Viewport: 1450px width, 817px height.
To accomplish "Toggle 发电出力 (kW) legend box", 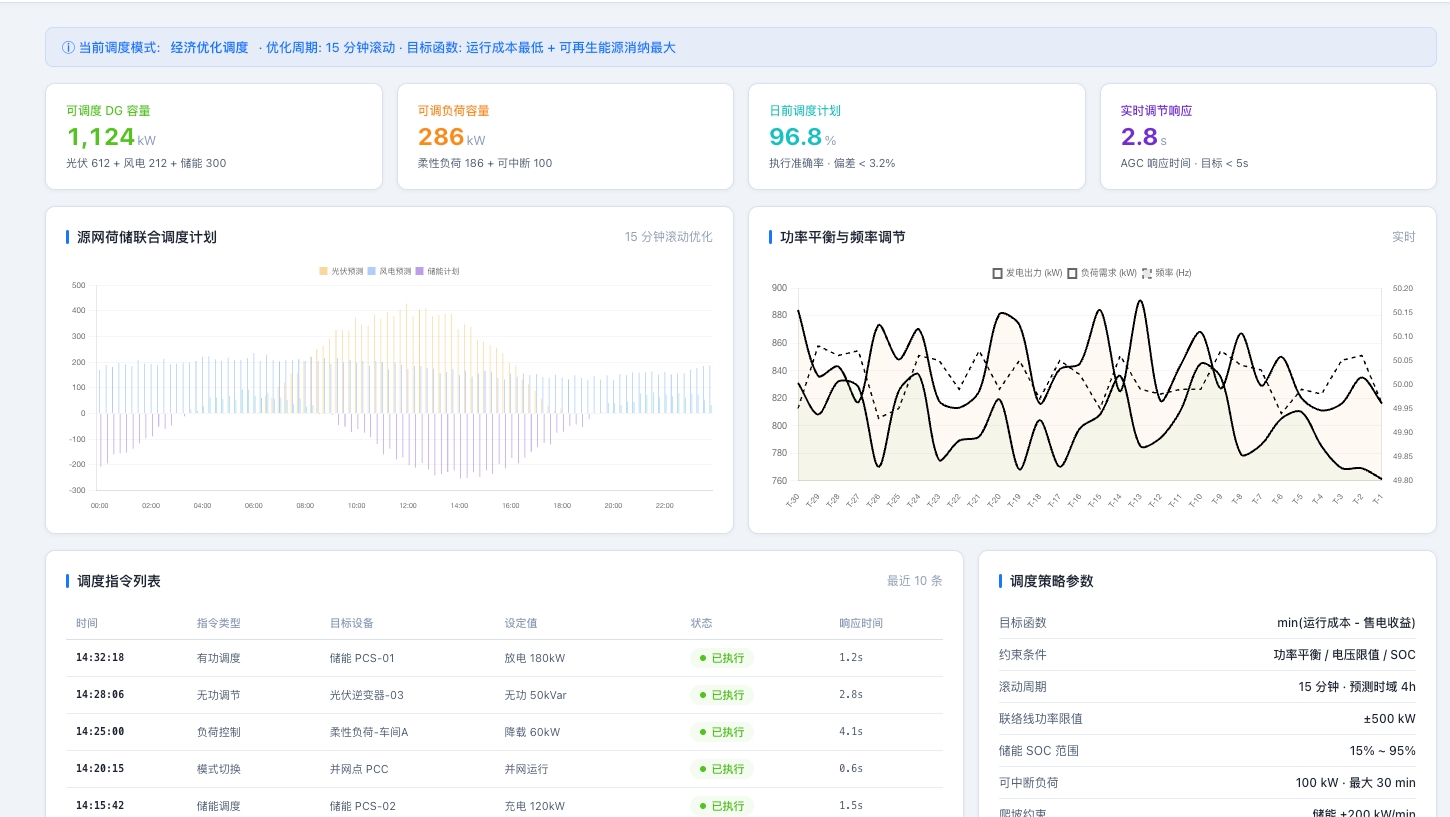I will point(997,273).
